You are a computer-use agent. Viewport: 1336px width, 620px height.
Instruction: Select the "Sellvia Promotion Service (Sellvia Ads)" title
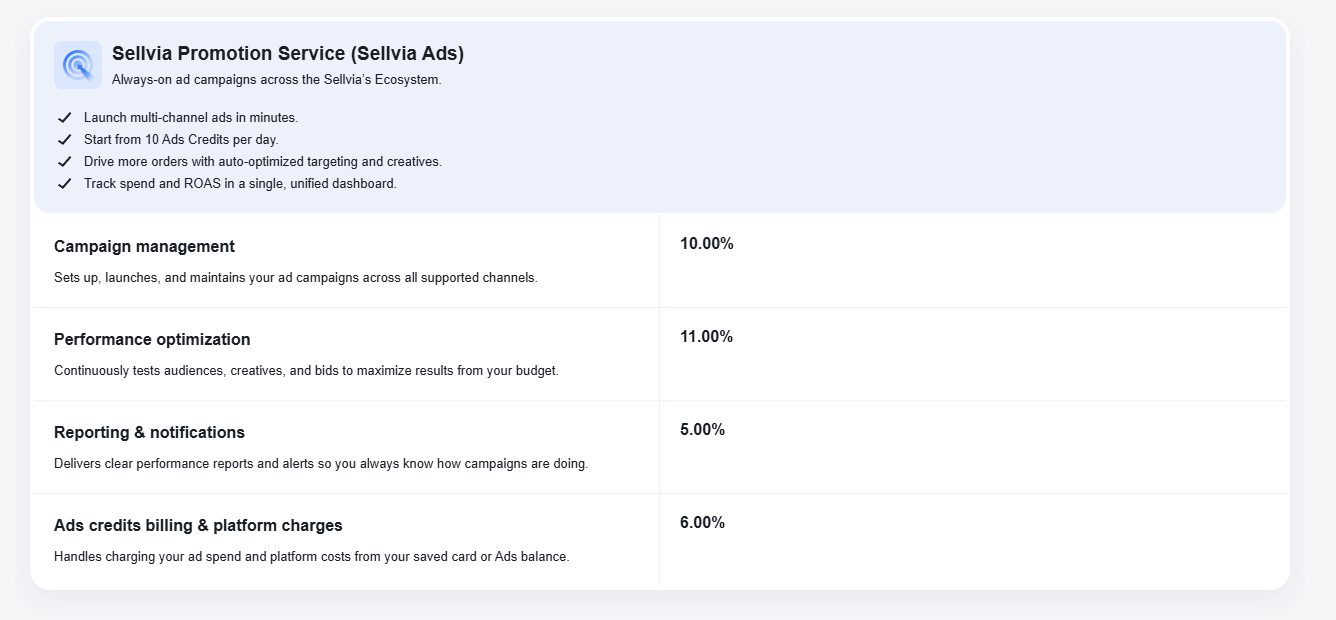(x=288, y=54)
